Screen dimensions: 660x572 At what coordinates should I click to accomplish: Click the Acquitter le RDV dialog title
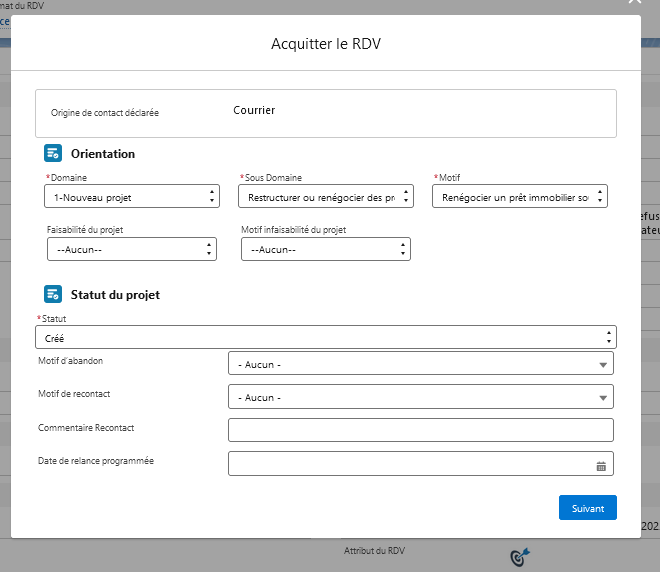326,44
